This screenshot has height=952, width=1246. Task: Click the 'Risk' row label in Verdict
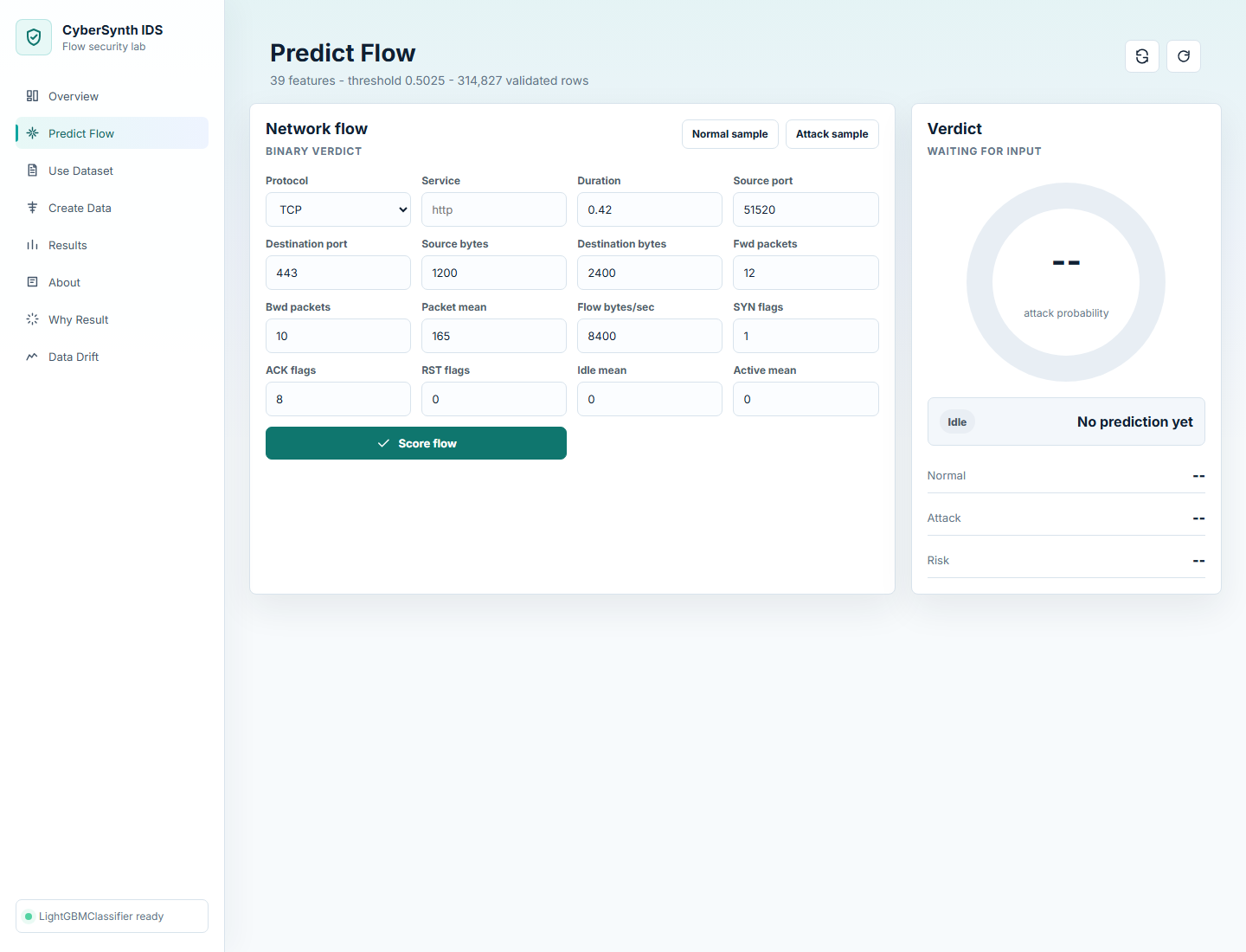pos(938,561)
